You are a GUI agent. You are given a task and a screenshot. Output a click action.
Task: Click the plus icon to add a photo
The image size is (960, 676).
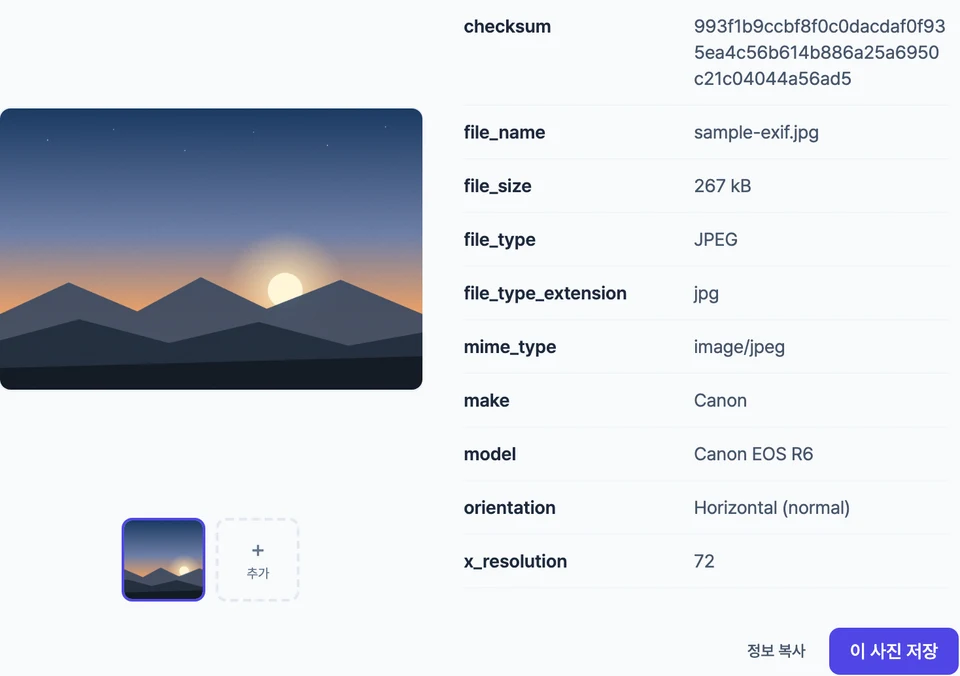pyautogui.click(x=258, y=550)
